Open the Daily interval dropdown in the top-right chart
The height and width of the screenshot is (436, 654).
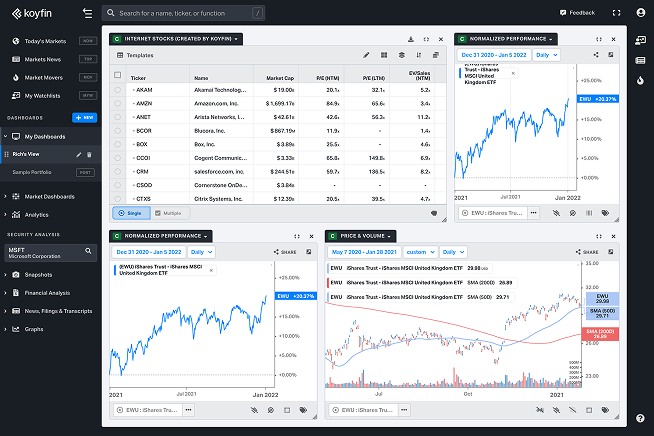click(x=546, y=55)
